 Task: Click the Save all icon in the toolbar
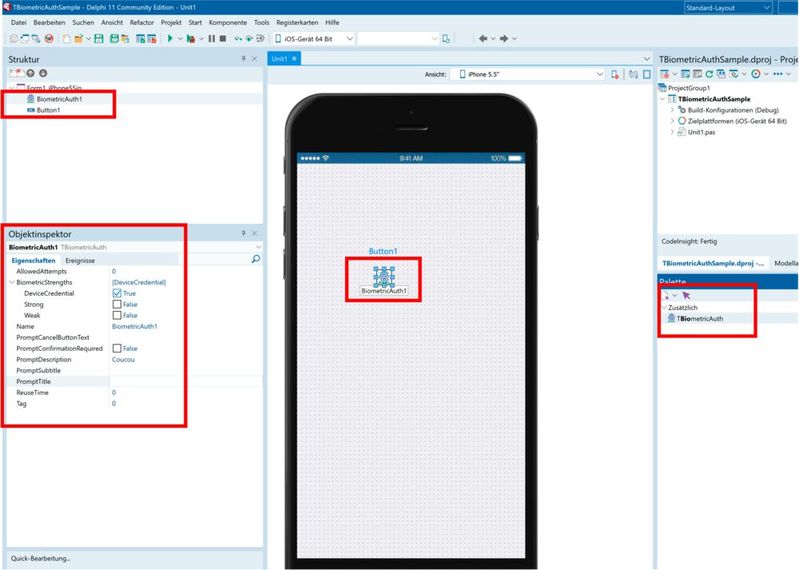pos(114,39)
